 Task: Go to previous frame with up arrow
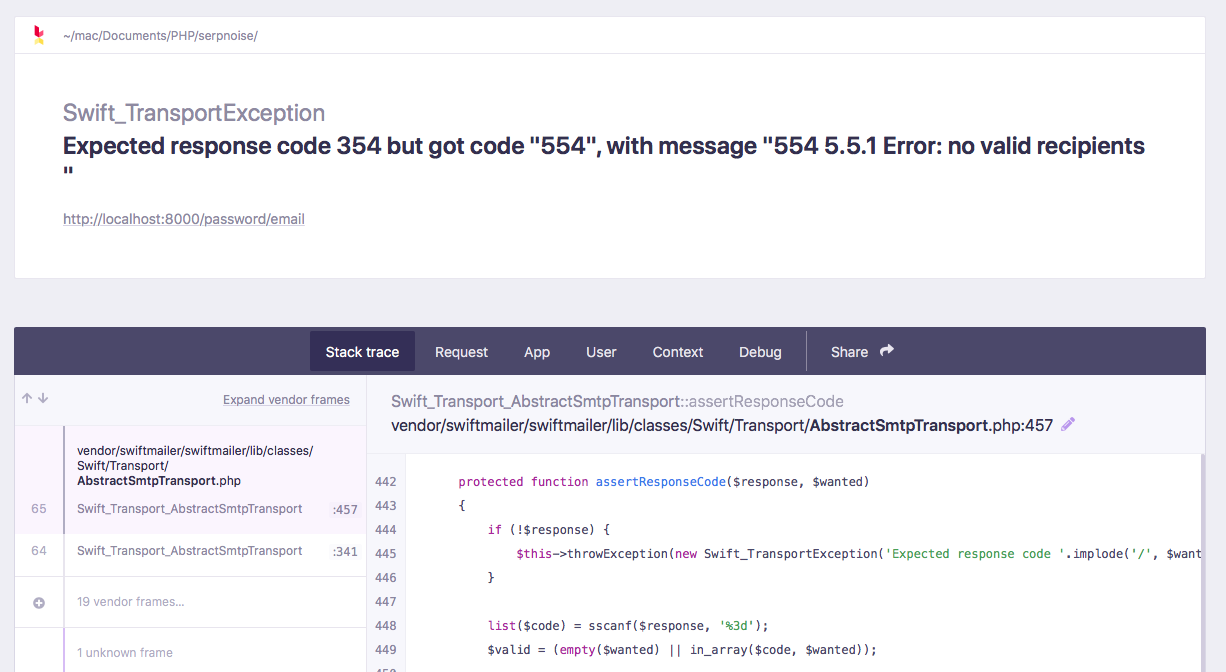[x=27, y=398]
